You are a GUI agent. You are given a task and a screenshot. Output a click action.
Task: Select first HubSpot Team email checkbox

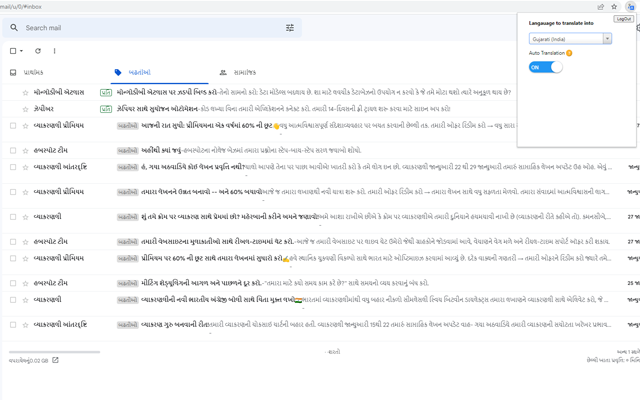[x=13, y=151]
